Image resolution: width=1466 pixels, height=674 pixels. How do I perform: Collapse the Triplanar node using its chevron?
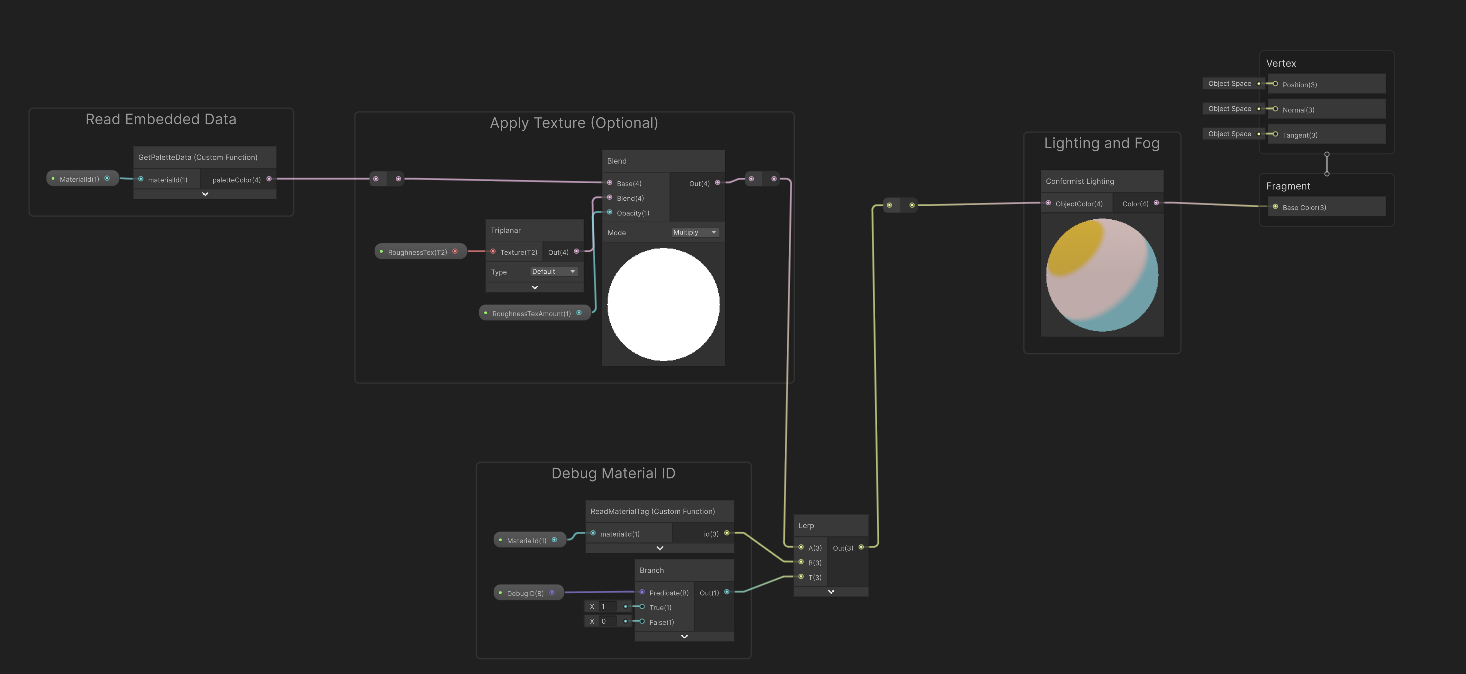tap(535, 287)
